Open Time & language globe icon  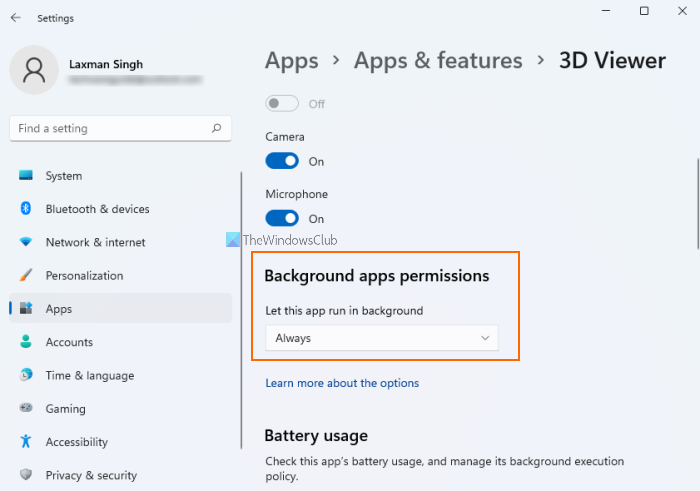pyautogui.click(x=26, y=375)
